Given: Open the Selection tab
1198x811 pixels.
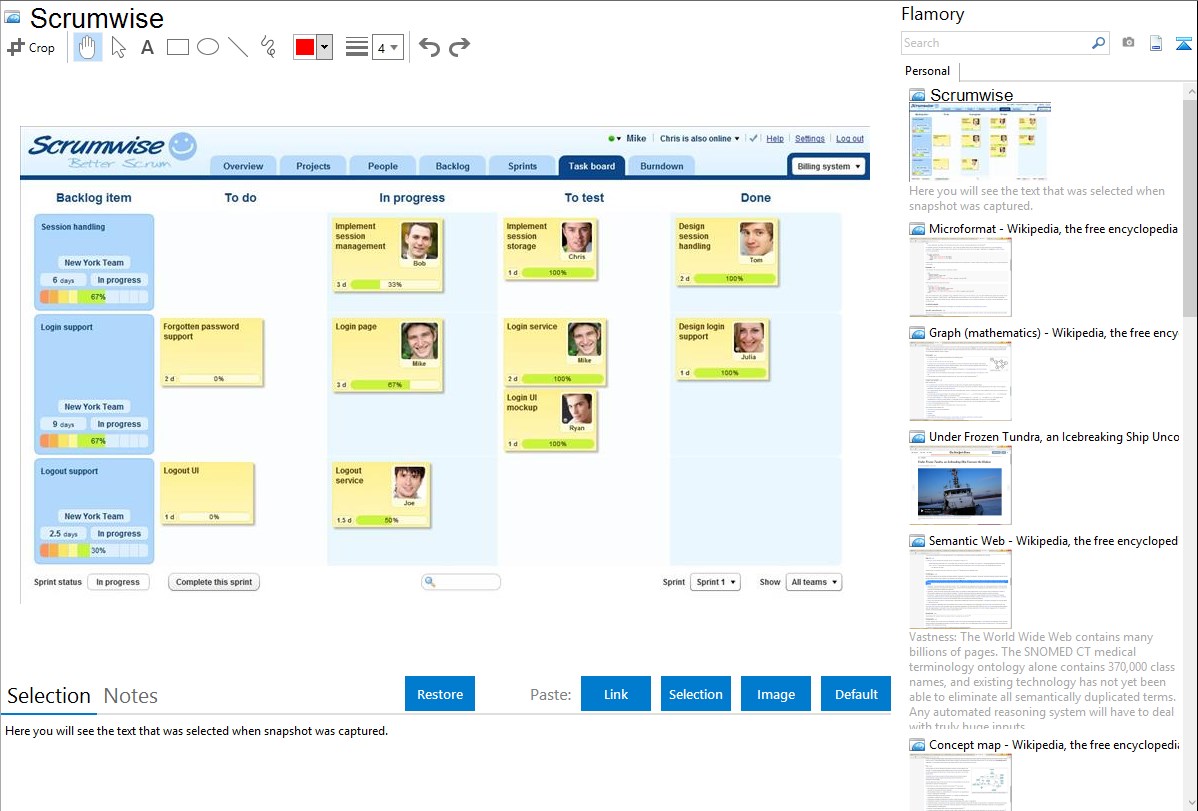Looking at the screenshot, I should coord(49,696).
